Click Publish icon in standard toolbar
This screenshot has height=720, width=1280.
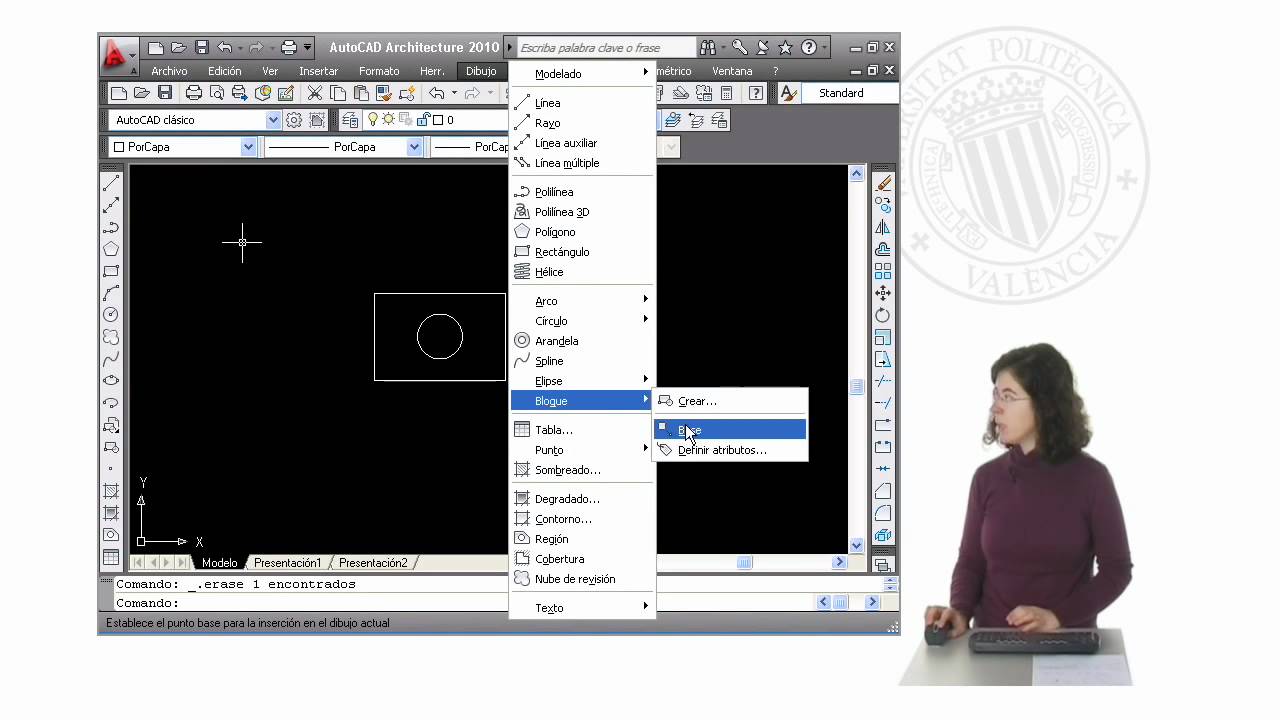click(x=239, y=93)
